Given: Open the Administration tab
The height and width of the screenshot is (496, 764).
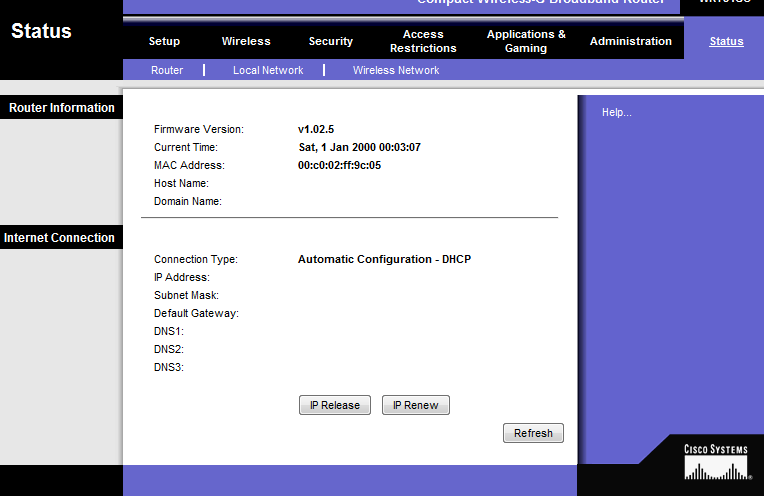Looking at the screenshot, I should pyautogui.click(x=631, y=41).
